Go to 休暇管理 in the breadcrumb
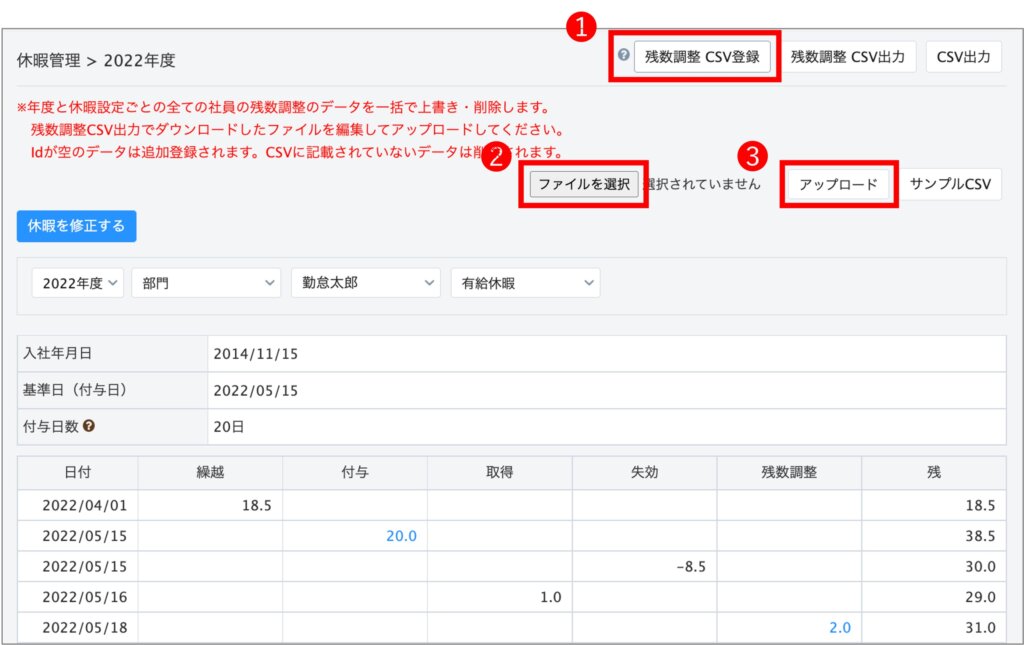The width and height of the screenshot is (1024, 645). [48, 60]
